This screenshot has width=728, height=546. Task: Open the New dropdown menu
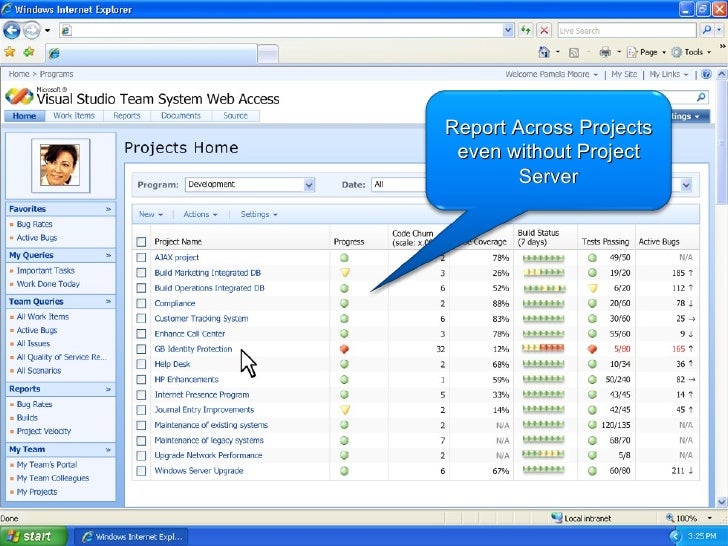151,214
